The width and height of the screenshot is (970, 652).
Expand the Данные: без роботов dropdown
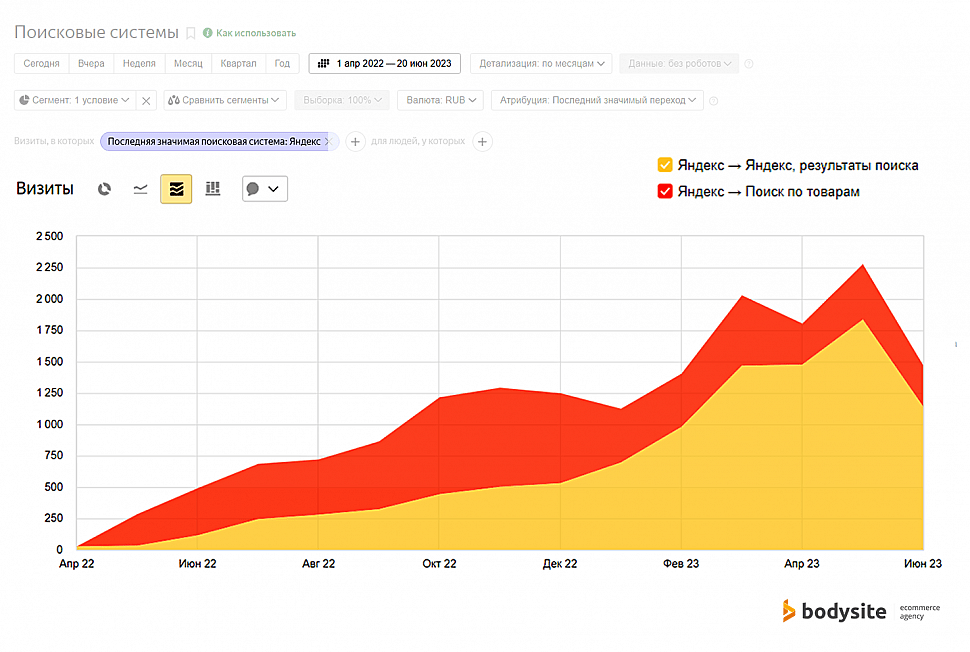pos(679,63)
